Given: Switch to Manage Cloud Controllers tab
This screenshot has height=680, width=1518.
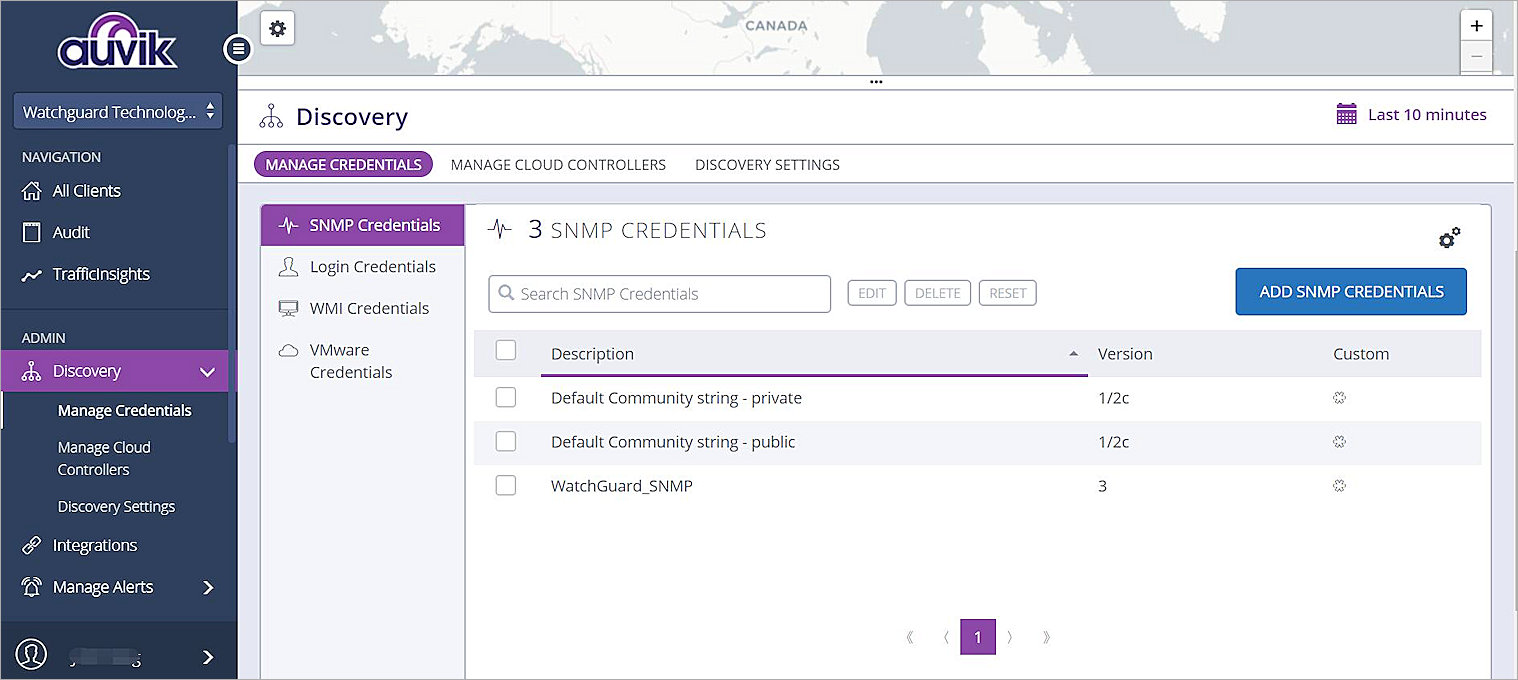Looking at the screenshot, I should (x=558, y=165).
